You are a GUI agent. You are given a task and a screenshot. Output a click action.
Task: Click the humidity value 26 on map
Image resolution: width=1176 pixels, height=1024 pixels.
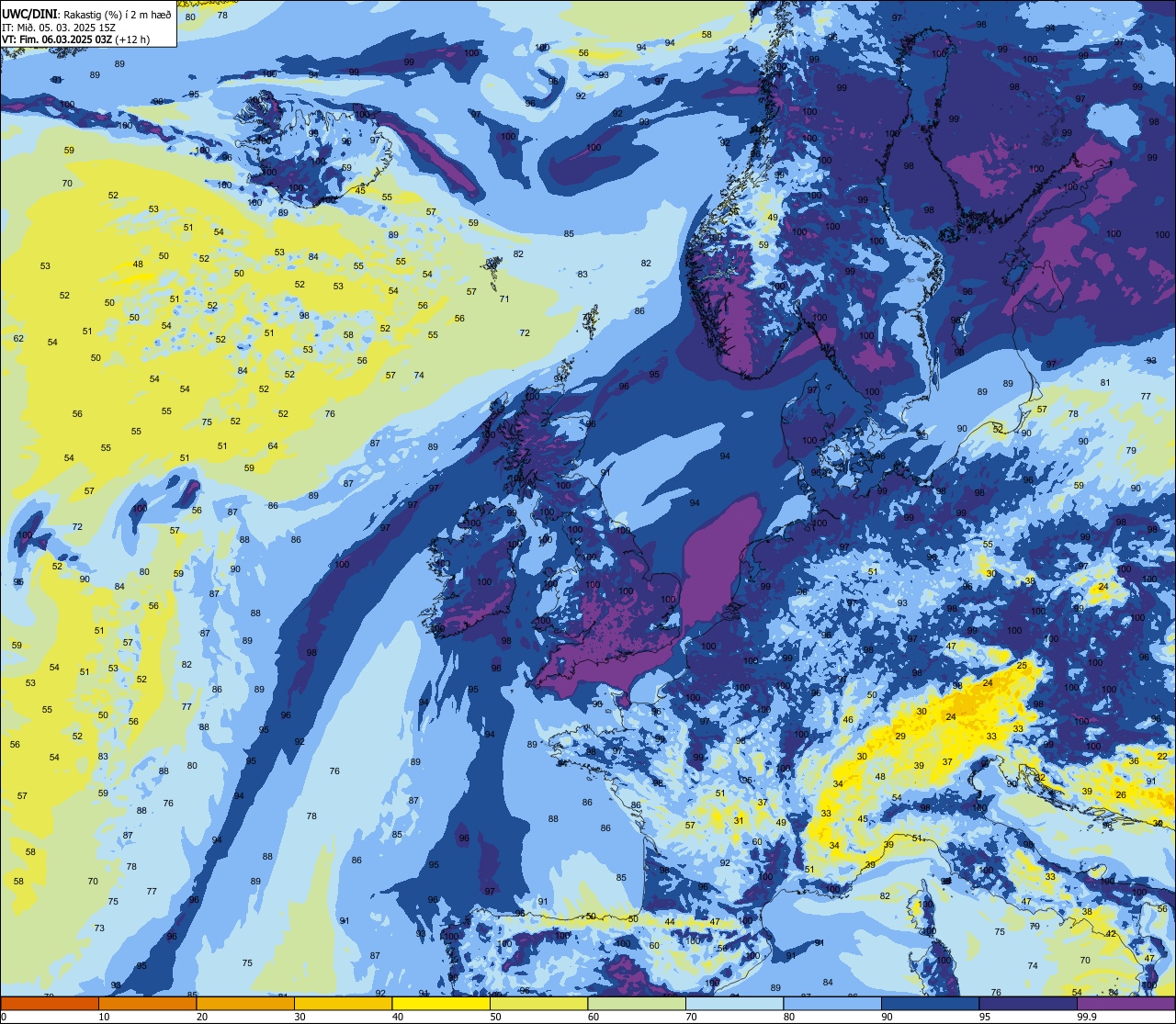(1120, 794)
